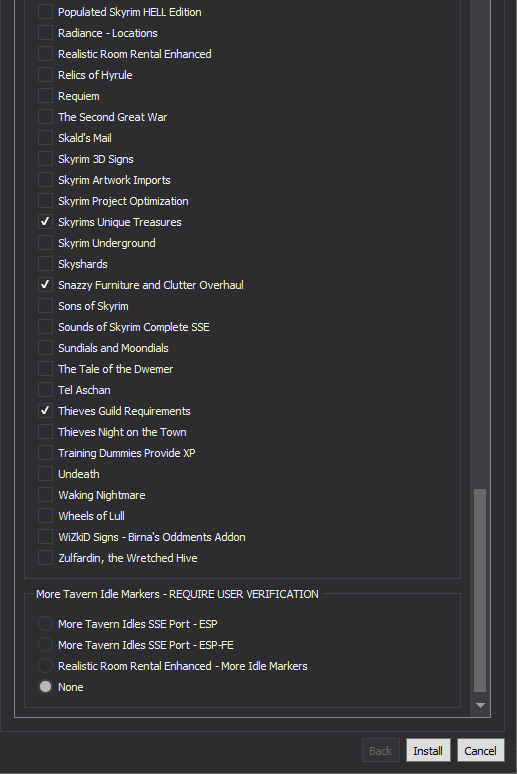The image size is (517, 774).
Task: Tick the Wheels of Lull checkbox
Action: [x=45, y=516]
